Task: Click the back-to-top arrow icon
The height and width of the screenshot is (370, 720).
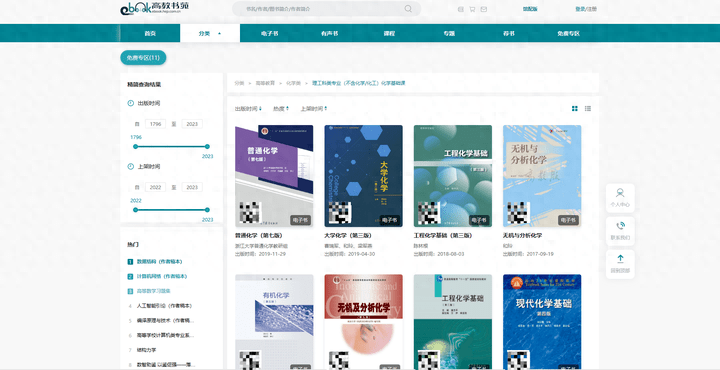Action: pos(620,258)
